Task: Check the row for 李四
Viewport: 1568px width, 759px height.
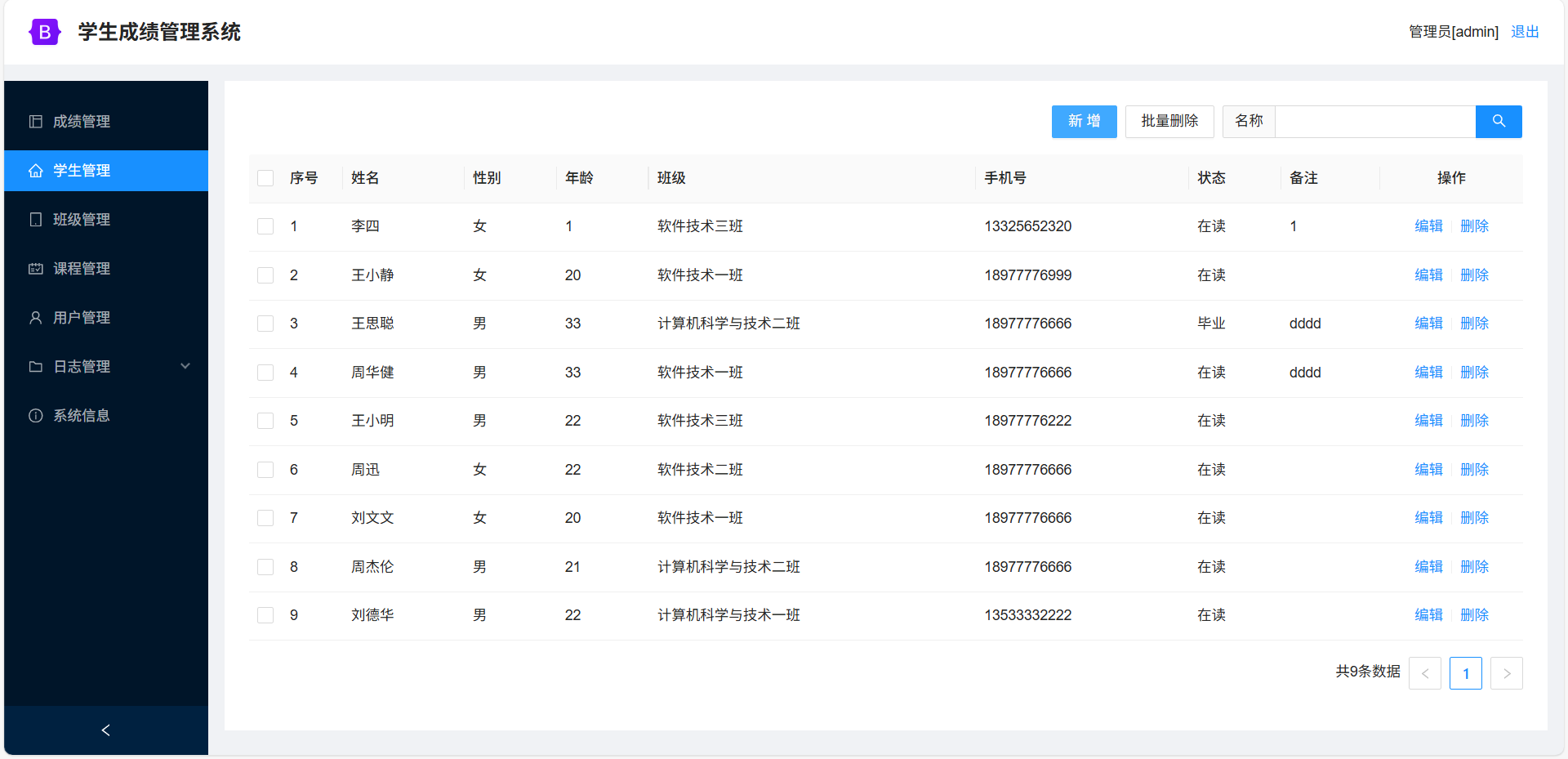Action: tap(265, 226)
